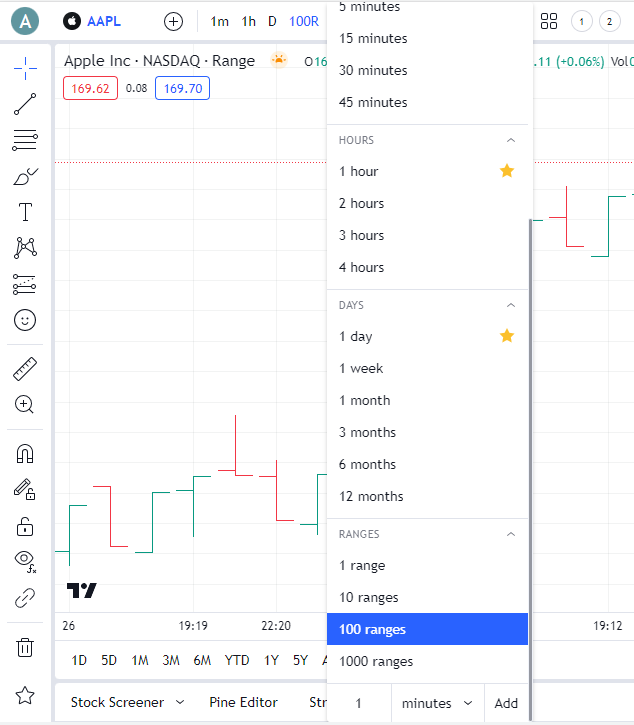Click the circled 1 layout button
The width and height of the screenshot is (634, 725).
582,21
